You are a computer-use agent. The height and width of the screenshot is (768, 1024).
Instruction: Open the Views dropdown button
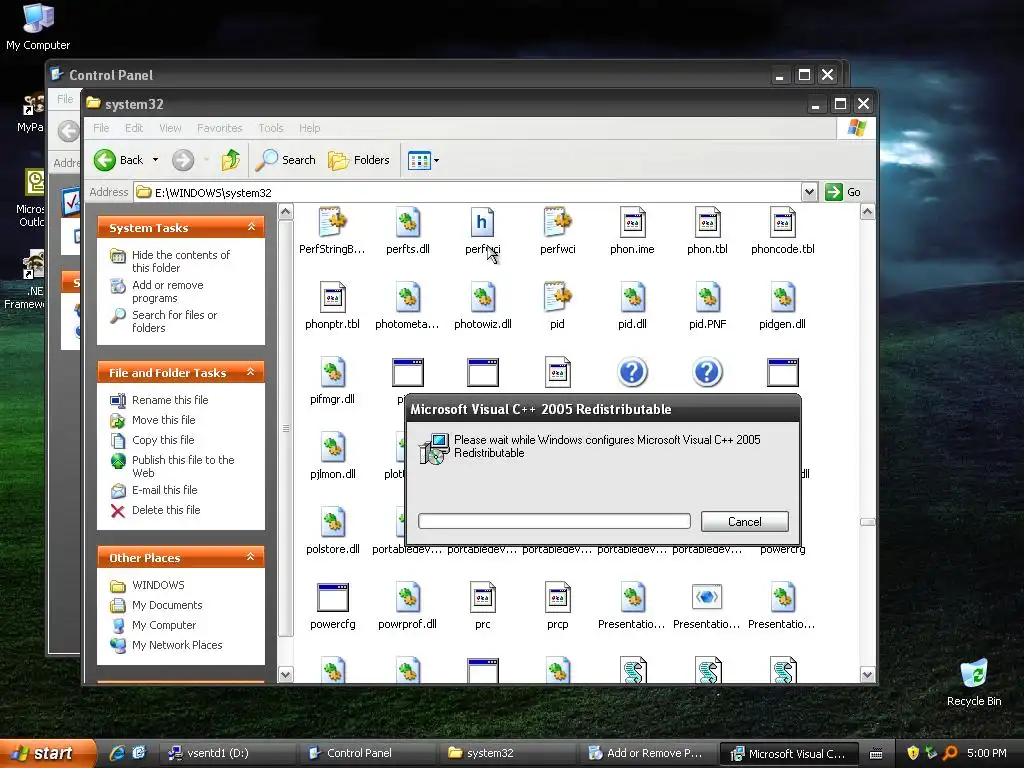pyautogui.click(x=423, y=160)
